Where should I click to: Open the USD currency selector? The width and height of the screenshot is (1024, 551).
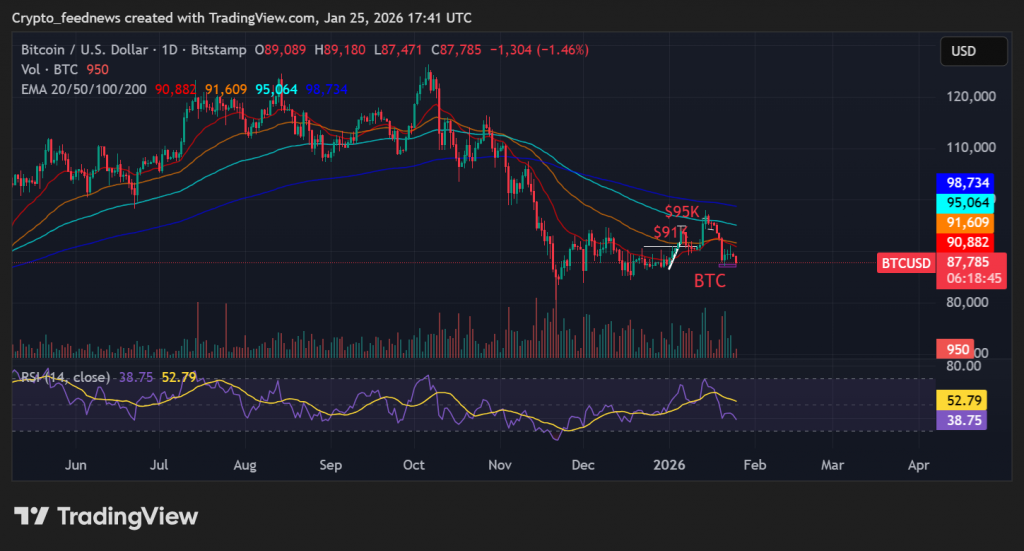coord(962,51)
